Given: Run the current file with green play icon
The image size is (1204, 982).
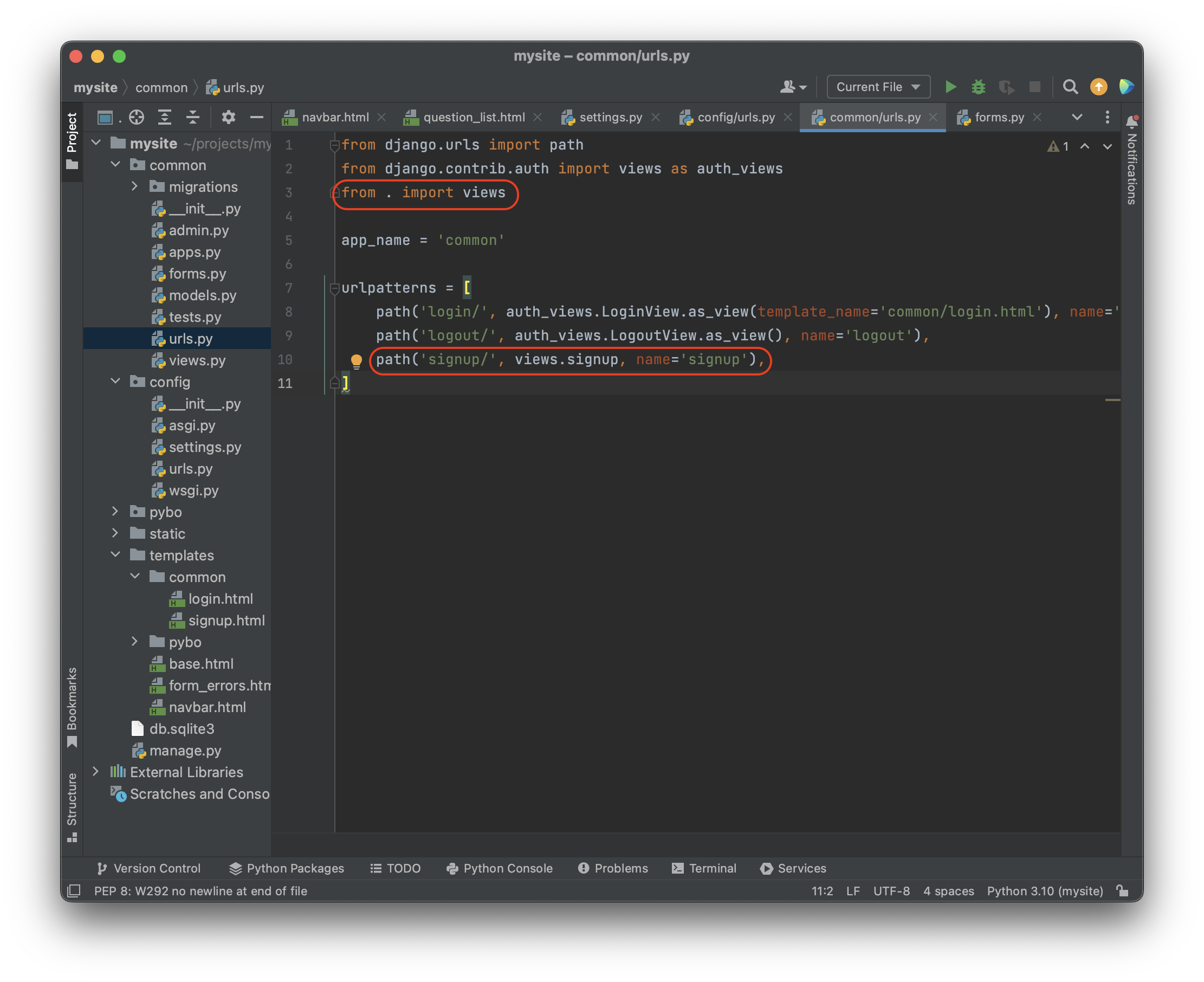Looking at the screenshot, I should coord(950,87).
